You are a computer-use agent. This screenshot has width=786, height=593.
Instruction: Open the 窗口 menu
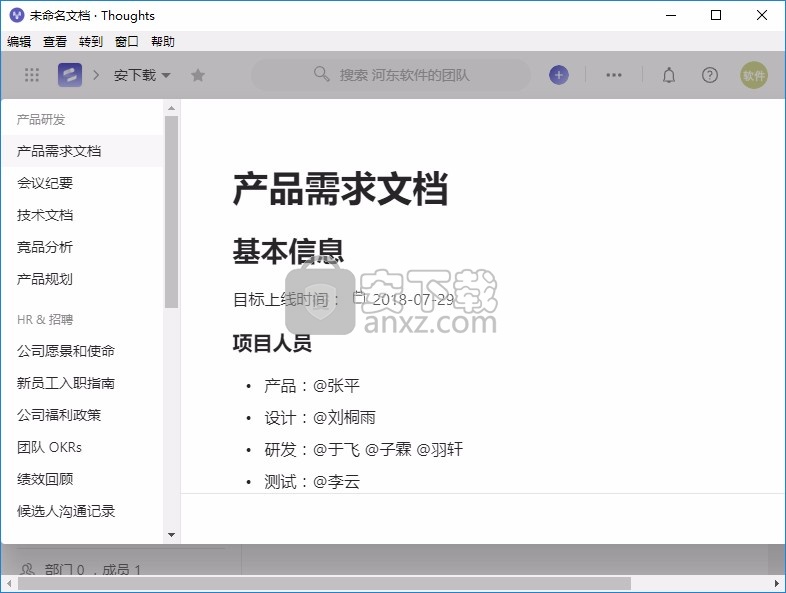point(126,42)
